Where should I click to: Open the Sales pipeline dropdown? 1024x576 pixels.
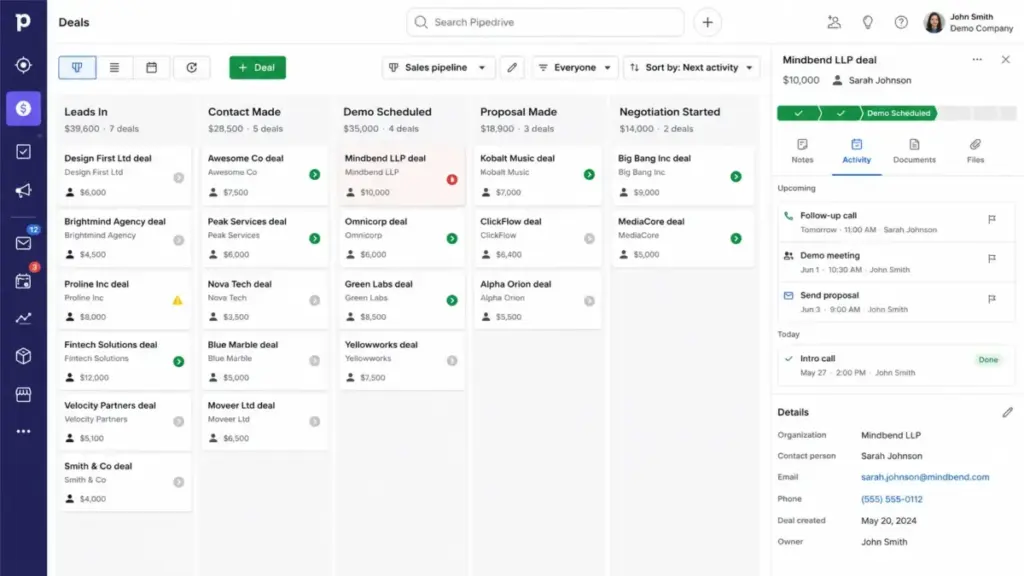click(438, 67)
